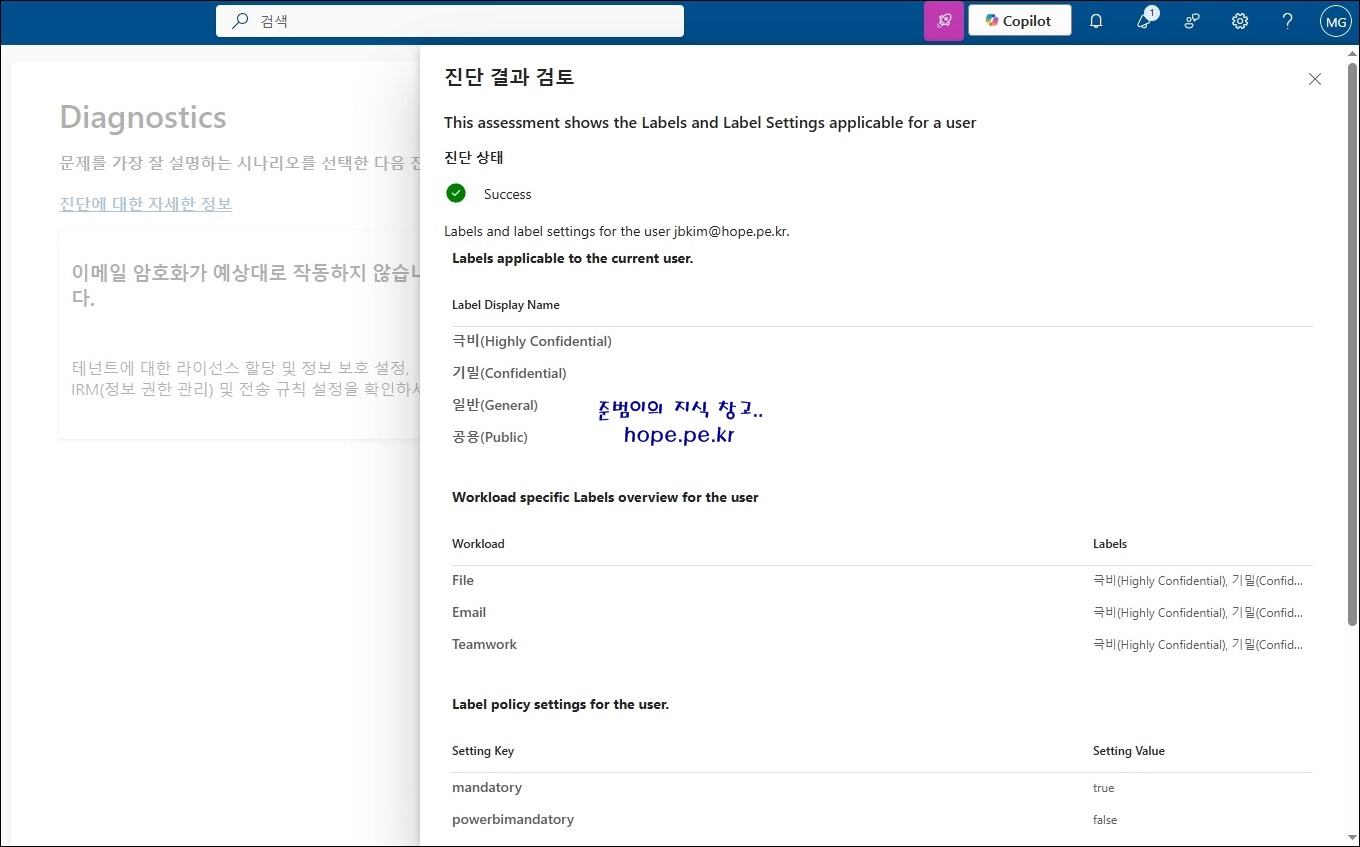Image resolution: width=1360 pixels, height=847 pixels.
Task: Click the true value for mandatory
Action: 1103,788
